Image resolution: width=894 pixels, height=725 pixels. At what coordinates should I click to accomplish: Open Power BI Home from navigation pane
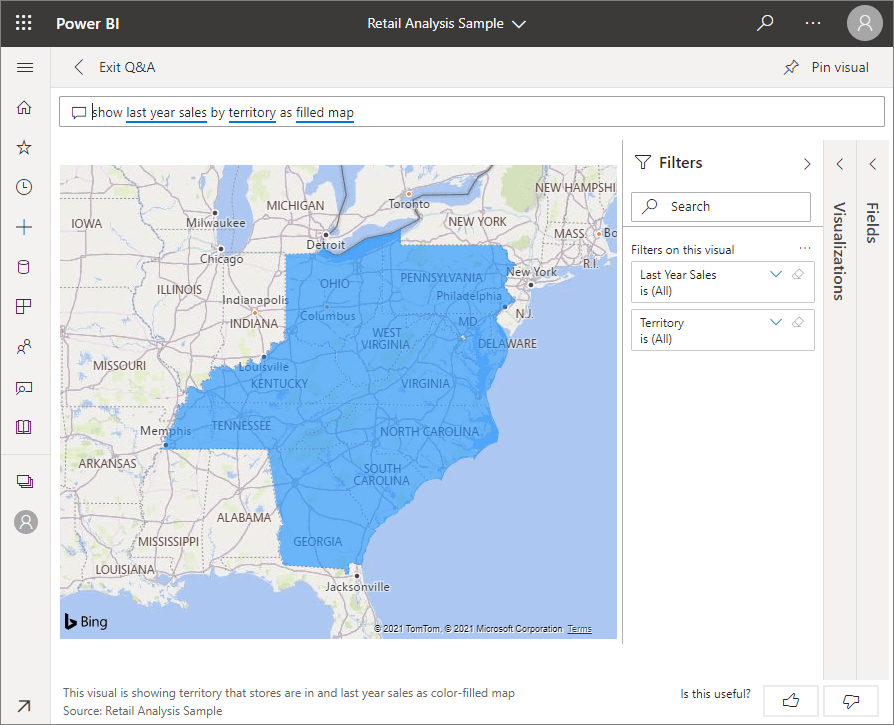tap(24, 107)
